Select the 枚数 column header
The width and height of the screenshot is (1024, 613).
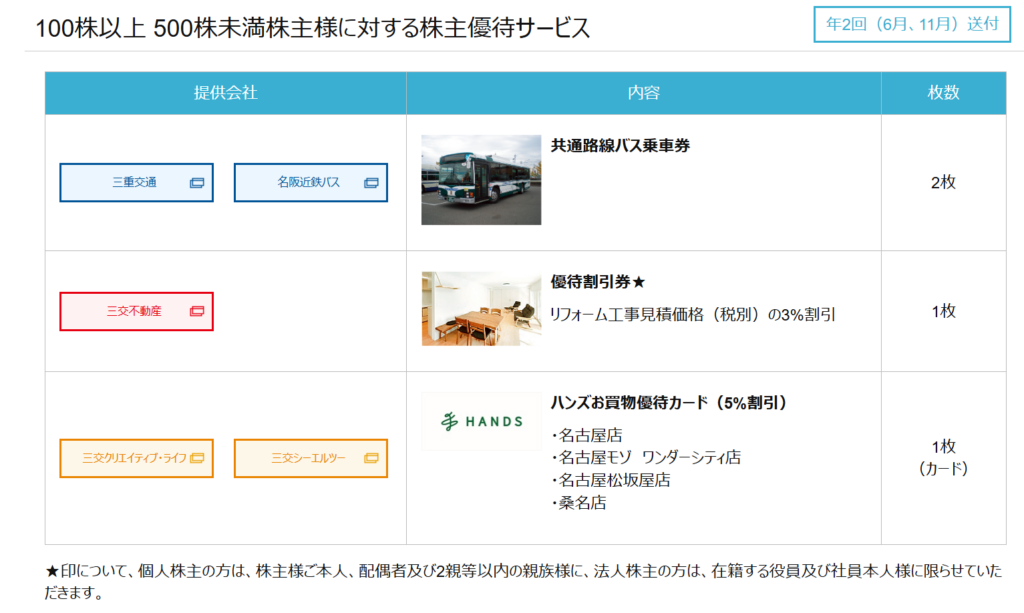pos(943,93)
